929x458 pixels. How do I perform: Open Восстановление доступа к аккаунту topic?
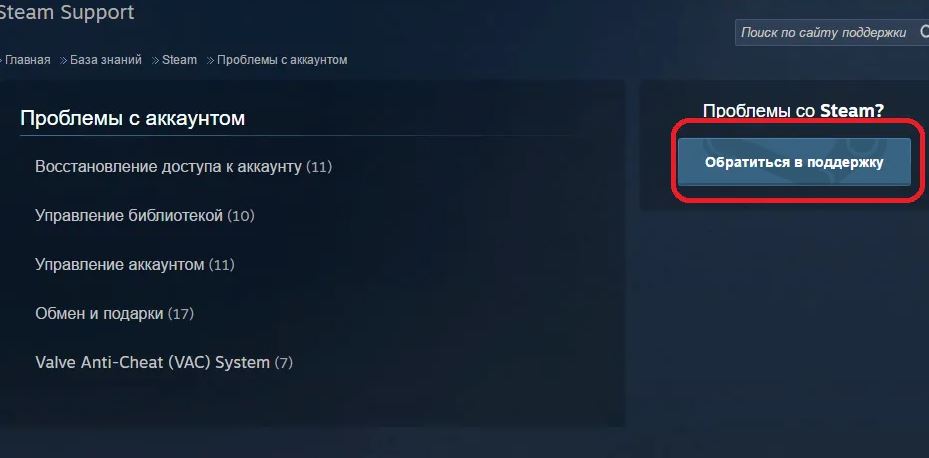(183, 167)
